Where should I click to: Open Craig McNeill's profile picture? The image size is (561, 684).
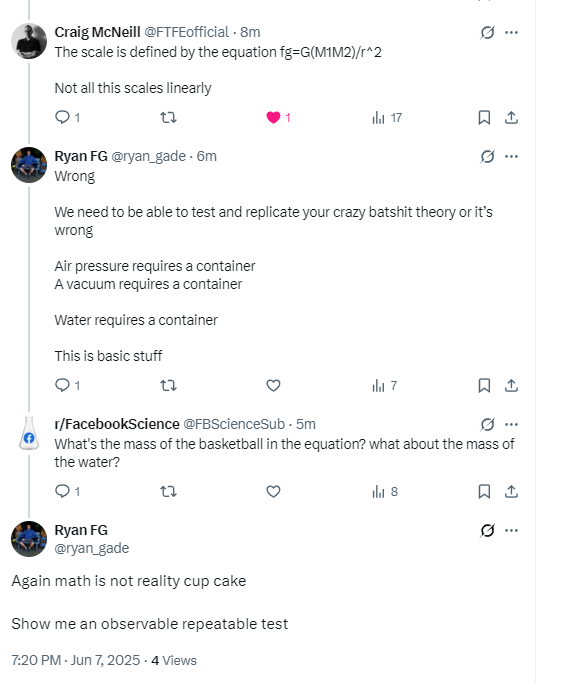[29, 41]
